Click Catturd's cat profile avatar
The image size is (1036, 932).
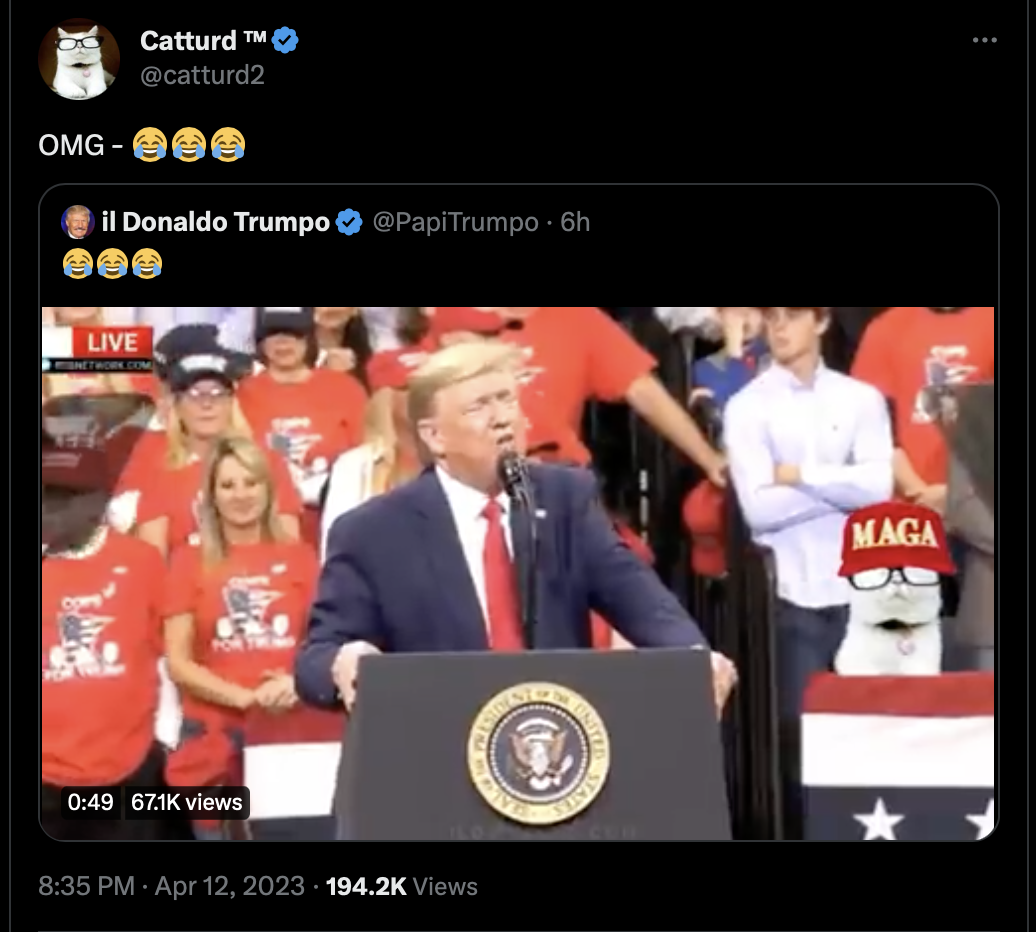click(x=79, y=59)
